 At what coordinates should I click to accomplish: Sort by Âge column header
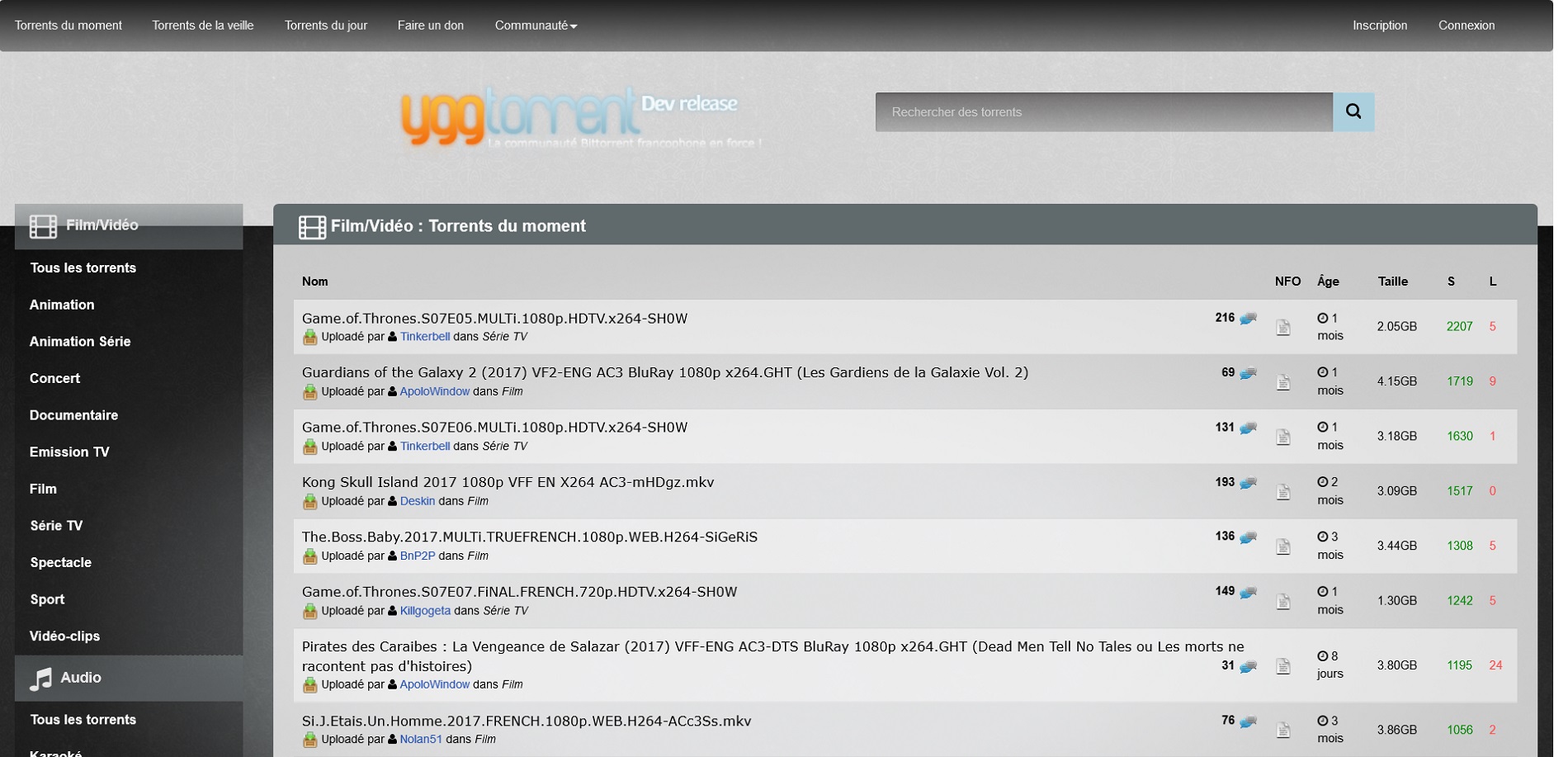(x=1328, y=282)
